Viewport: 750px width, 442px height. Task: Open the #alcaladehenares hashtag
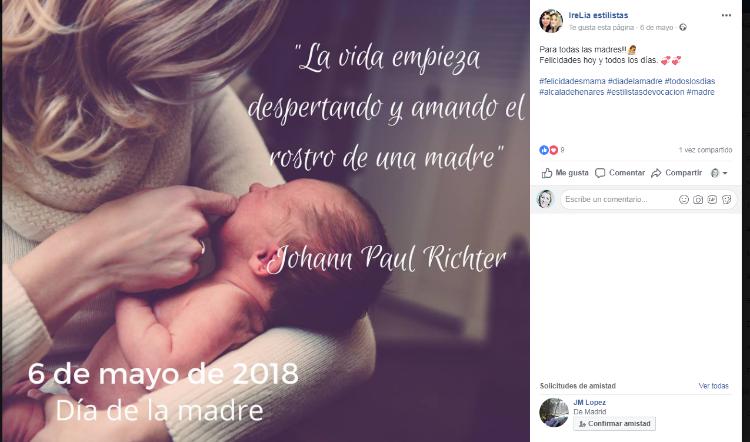click(572, 92)
